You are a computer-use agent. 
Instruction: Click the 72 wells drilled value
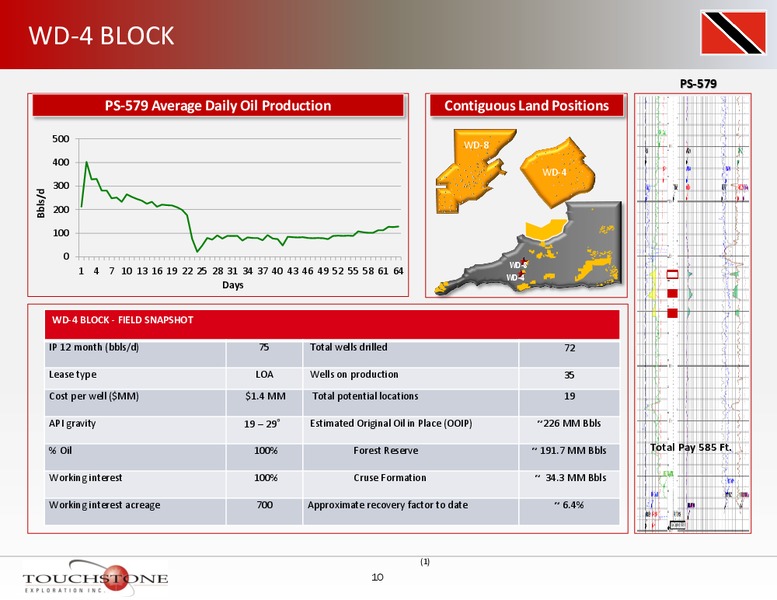pos(570,348)
